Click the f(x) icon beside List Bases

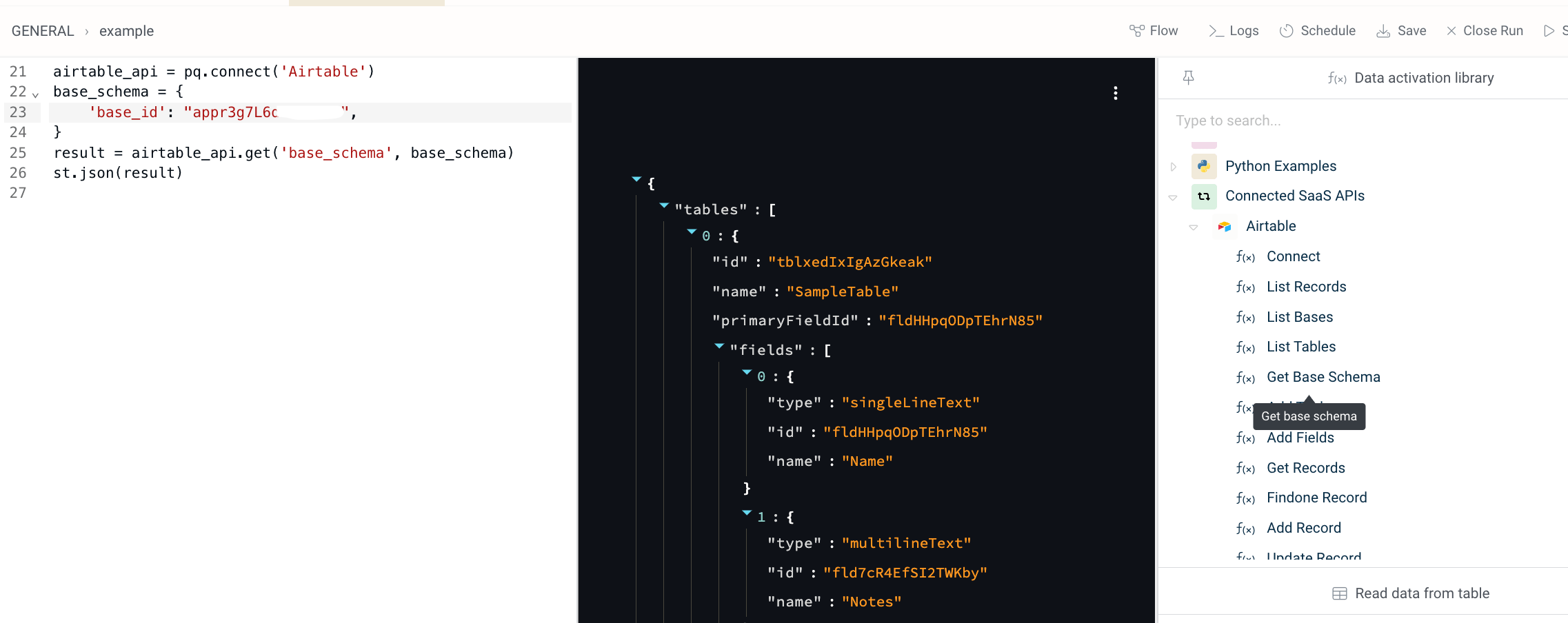pyautogui.click(x=1245, y=318)
